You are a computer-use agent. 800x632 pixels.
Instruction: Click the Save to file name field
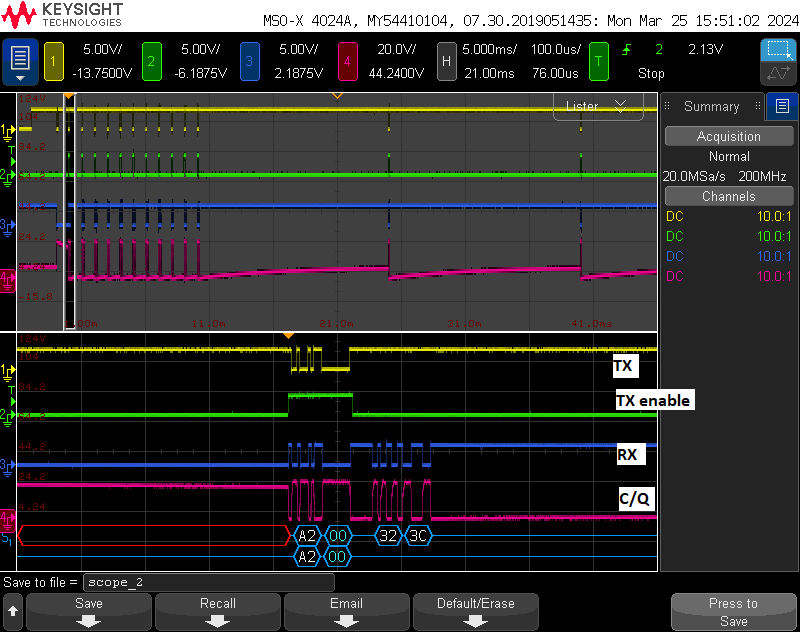click(209, 582)
